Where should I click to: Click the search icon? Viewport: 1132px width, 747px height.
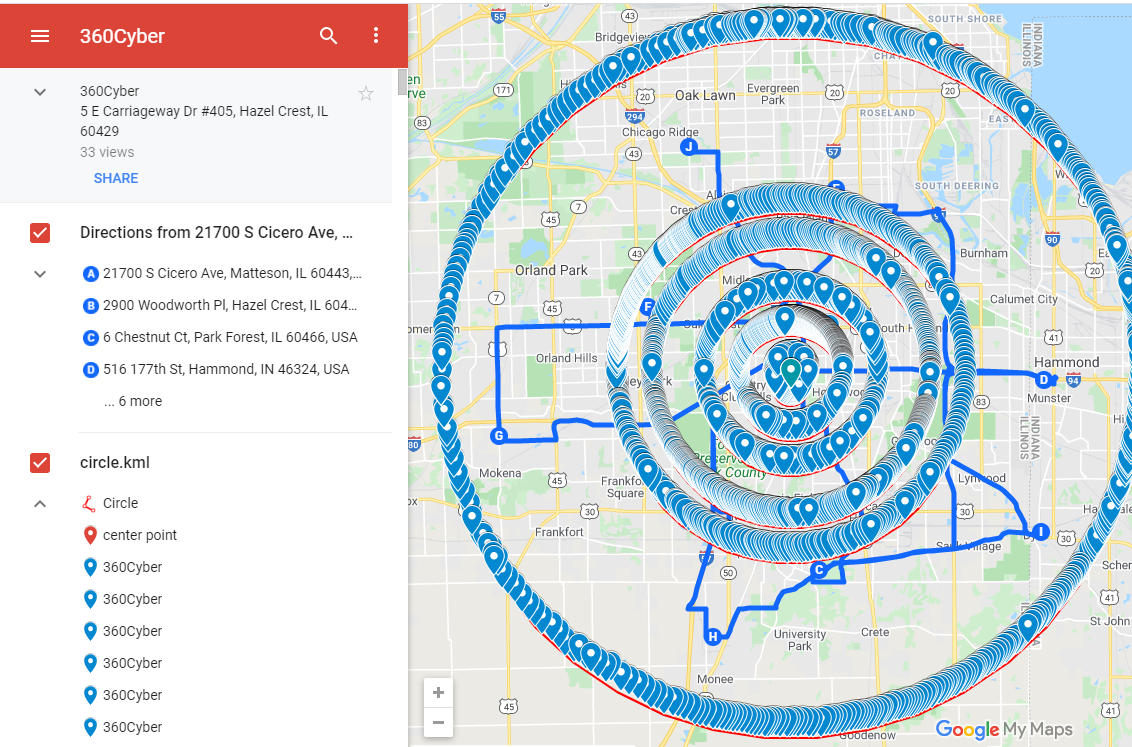point(328,36)
